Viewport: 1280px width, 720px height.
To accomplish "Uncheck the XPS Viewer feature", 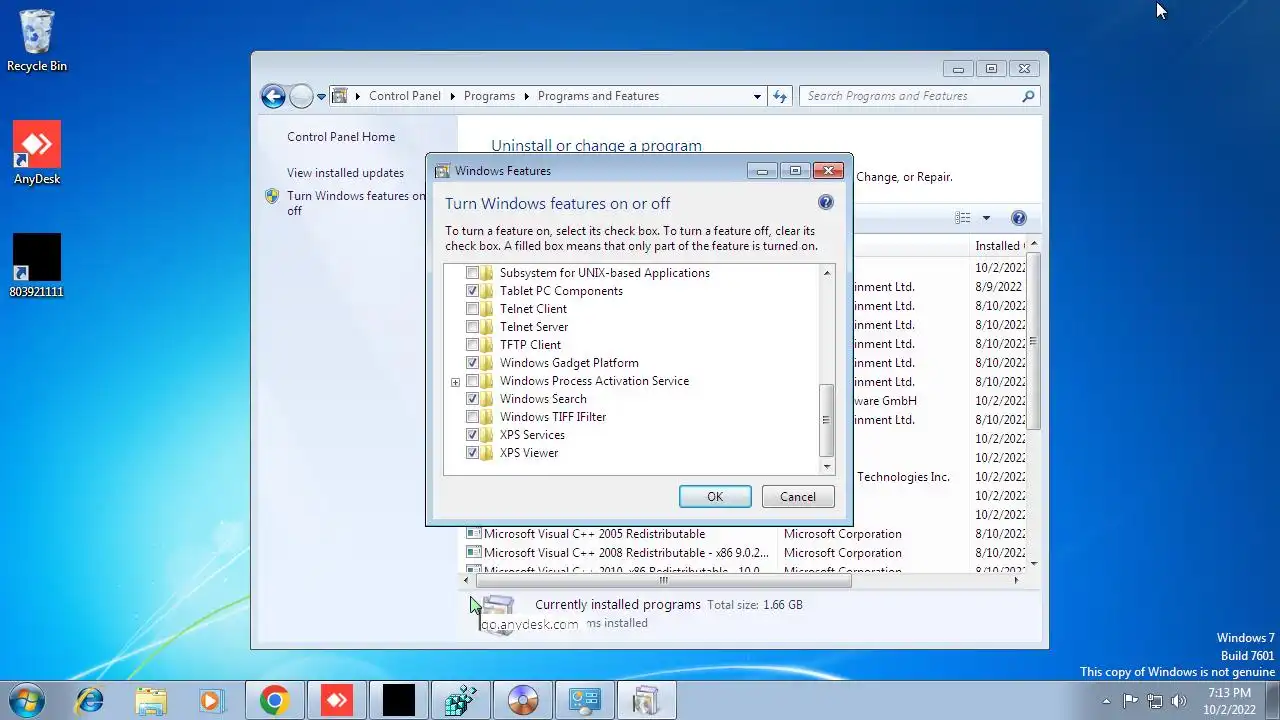I will coord(473,453).
